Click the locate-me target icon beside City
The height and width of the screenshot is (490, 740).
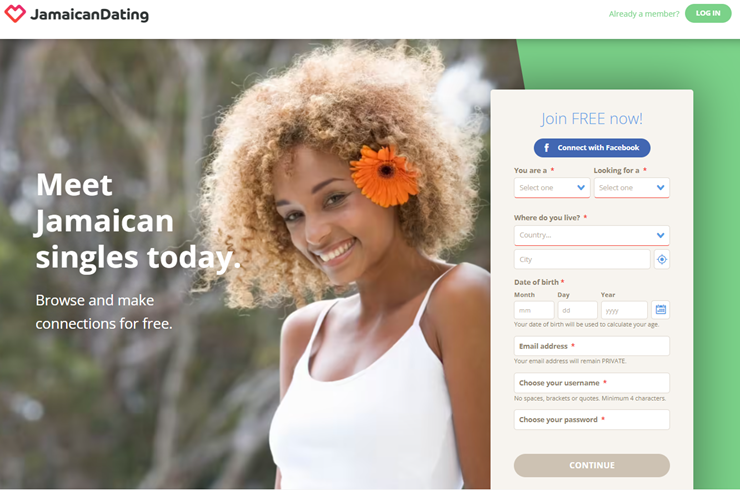tap(662, 259)
